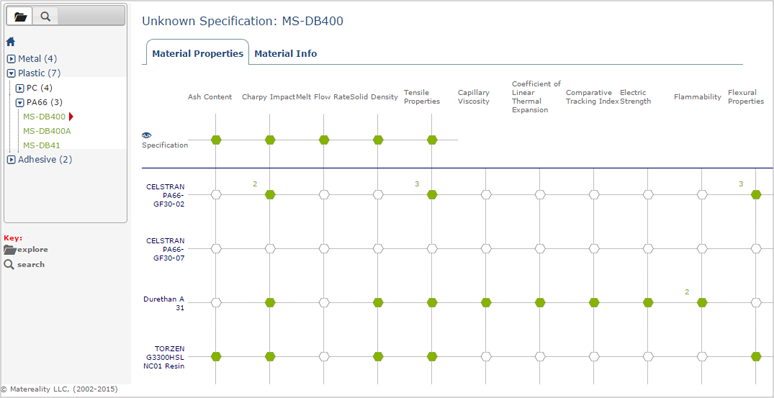Open CELSTRAN PA66-GF30-07 material link
The width and height of the screenshot is (774, 398).
click(165, 249)
